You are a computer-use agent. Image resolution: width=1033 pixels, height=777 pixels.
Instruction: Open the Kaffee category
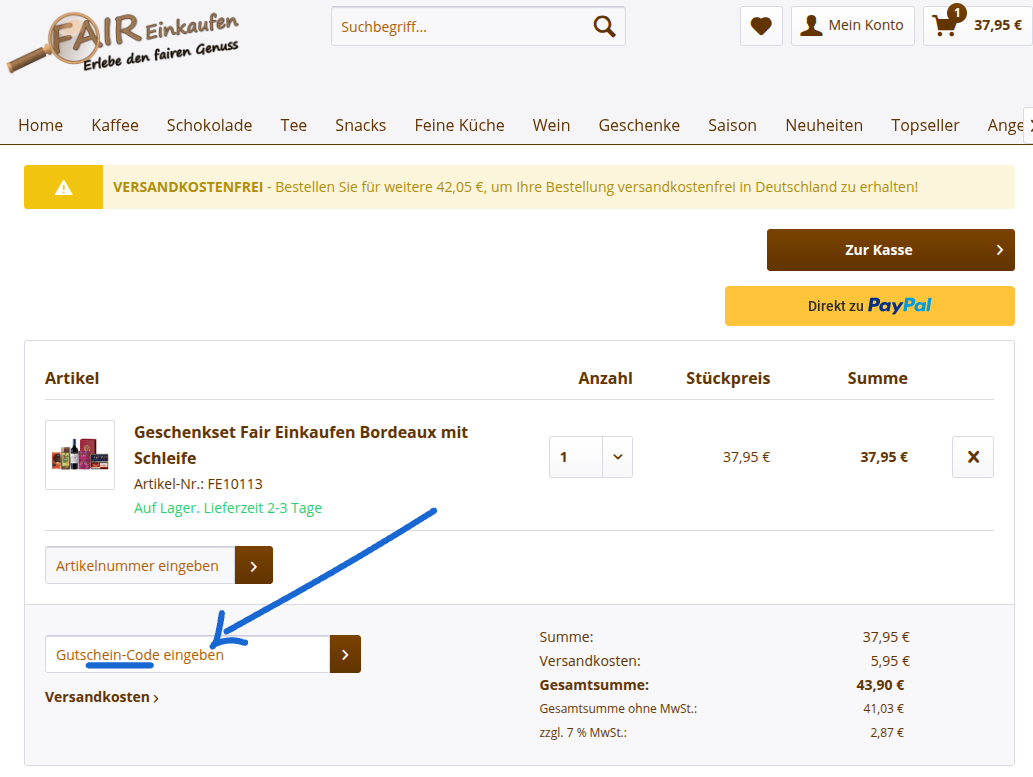pos(114,125)
